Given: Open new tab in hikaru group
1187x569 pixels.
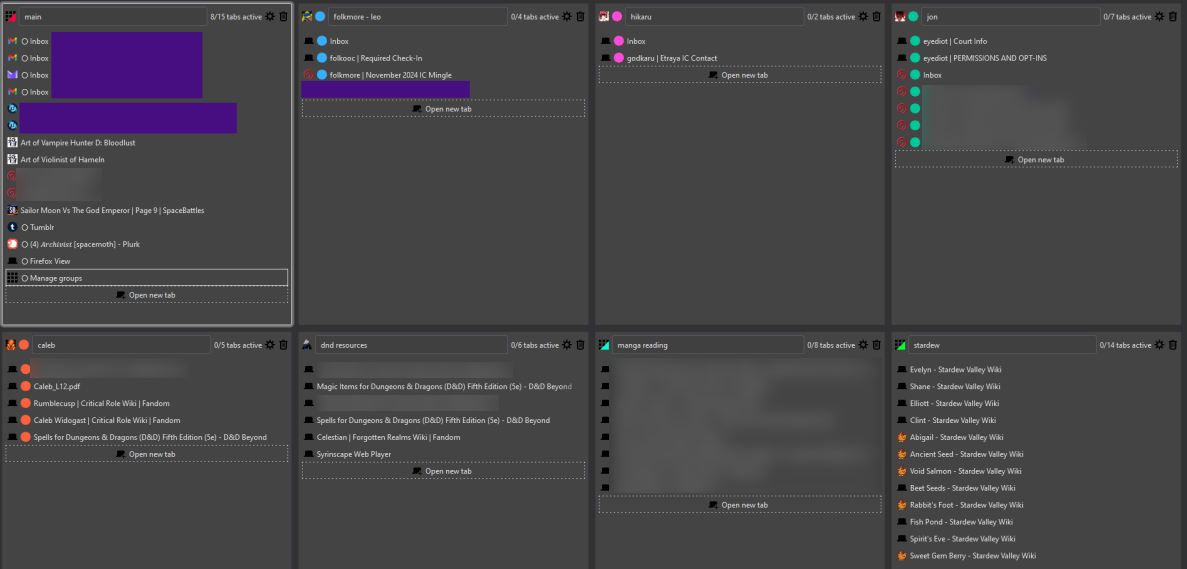Looking at the screenshot, I should [x=738, y=75].
